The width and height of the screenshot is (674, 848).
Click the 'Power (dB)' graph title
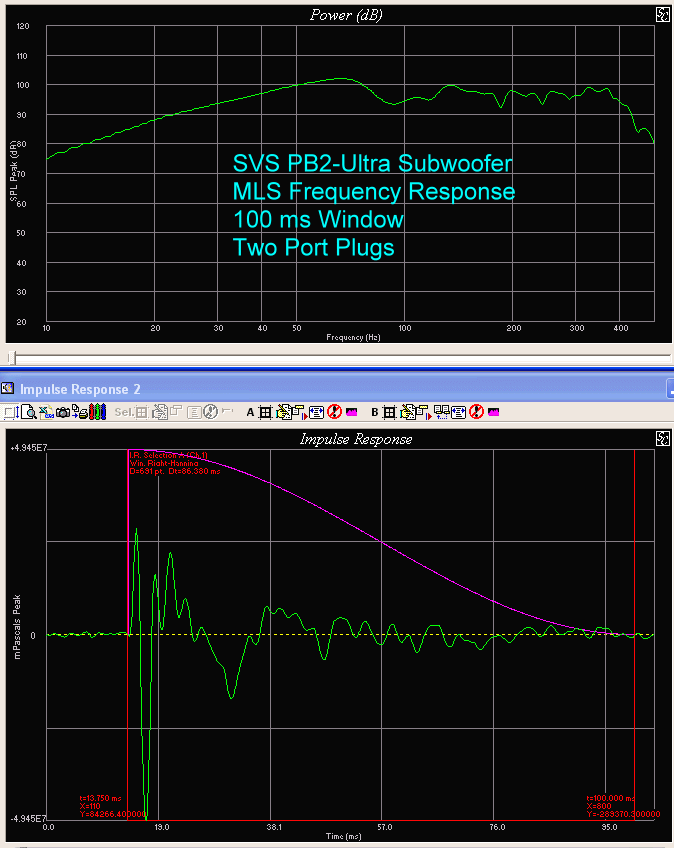(346, 15)
